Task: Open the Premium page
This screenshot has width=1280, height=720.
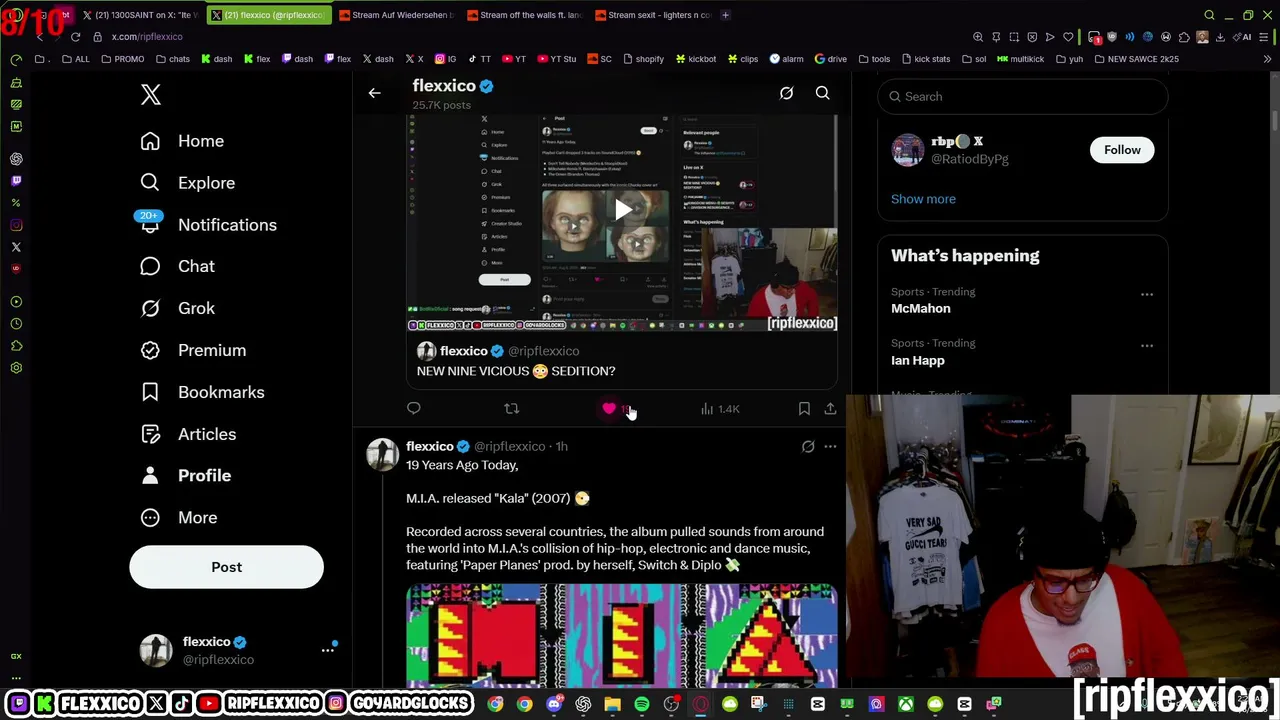Action: (193, 350)
